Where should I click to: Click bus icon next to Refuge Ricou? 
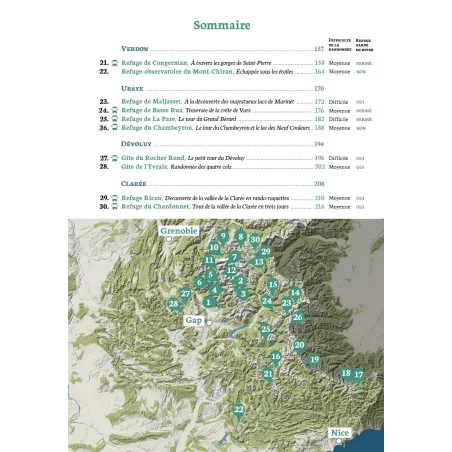click(115, 198)
